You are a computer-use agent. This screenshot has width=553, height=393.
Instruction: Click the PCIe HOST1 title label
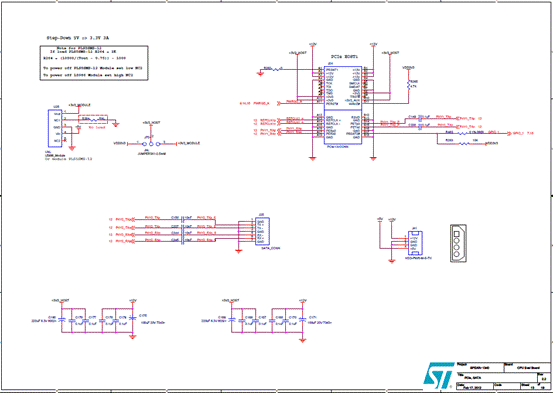(345, 56)
